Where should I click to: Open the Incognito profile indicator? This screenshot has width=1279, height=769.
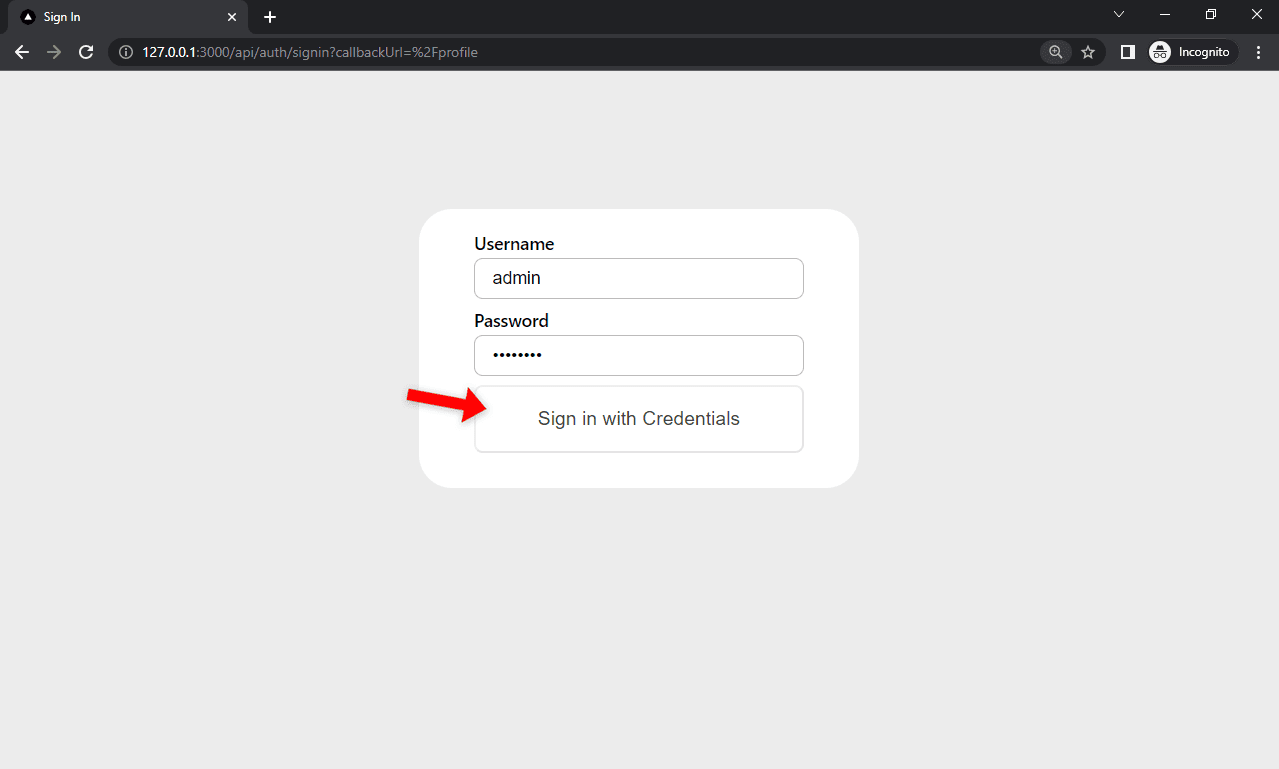(1192, 52)
